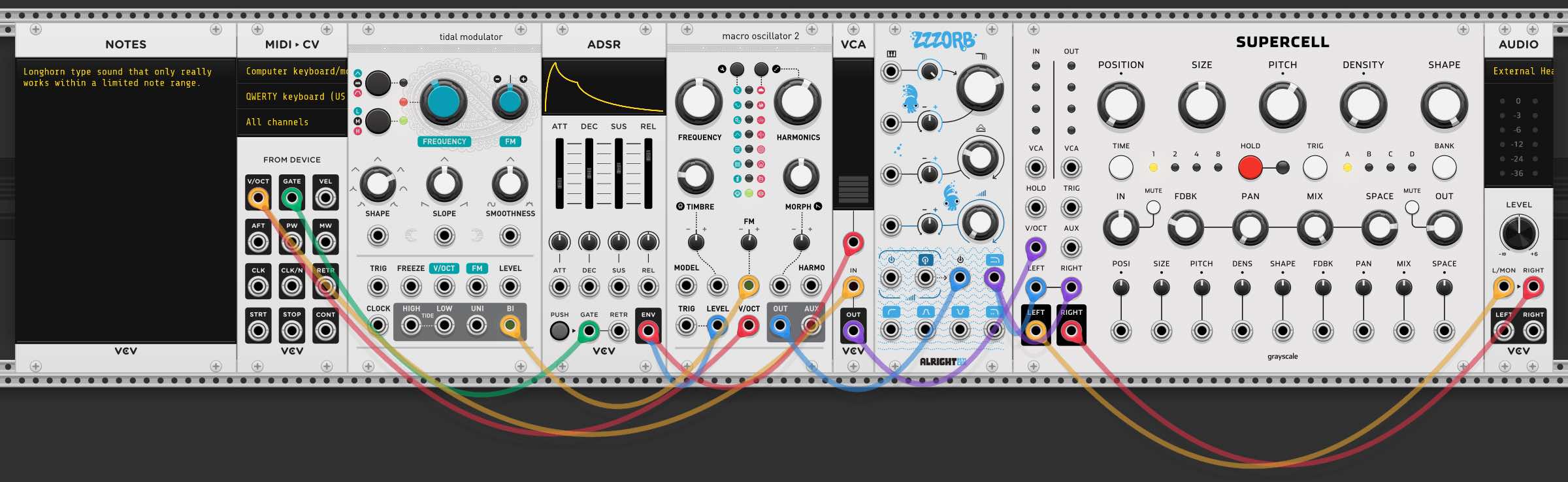The height and width of the screenshot is (482, 1568).
Task: Click the AFT output jack on MIDI-CV
Action: pos(258,242)
